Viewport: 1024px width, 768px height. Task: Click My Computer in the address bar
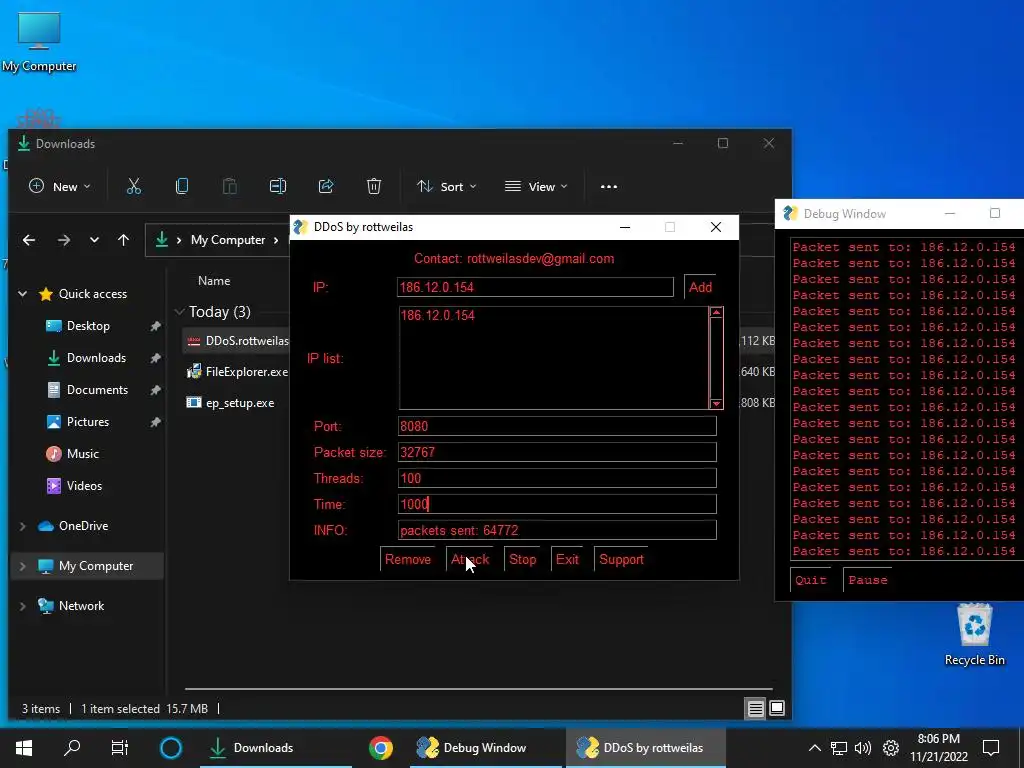coord(228,240)
